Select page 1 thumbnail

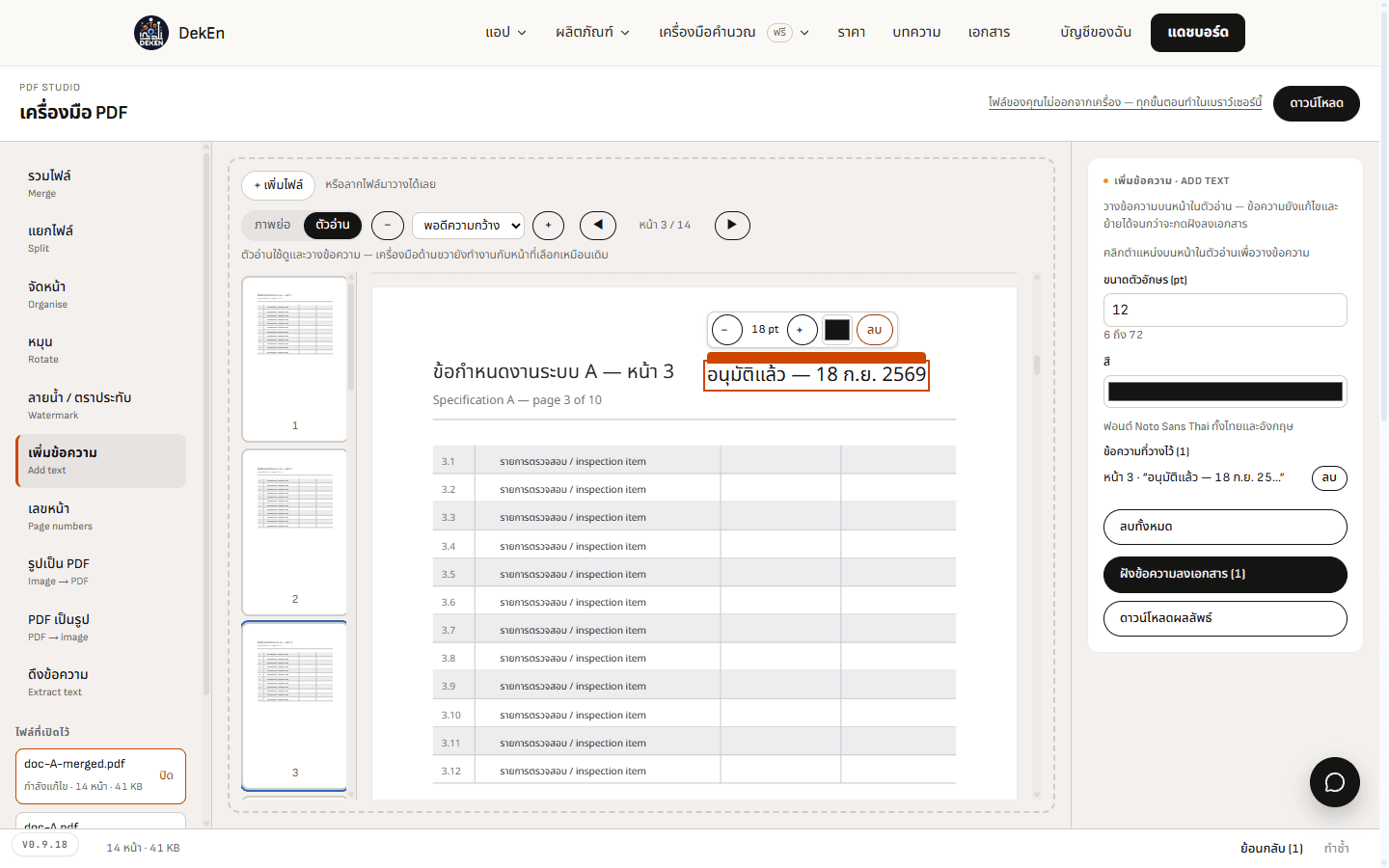click(294, 359)
